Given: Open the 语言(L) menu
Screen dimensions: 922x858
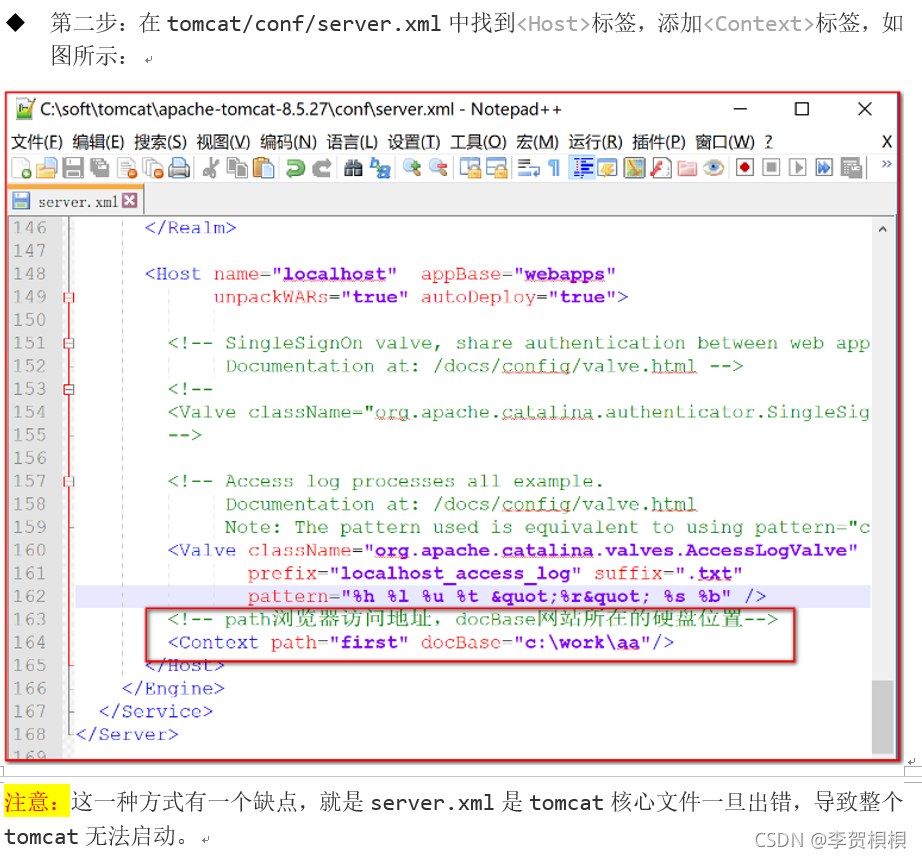Looking at the screenshot, I should point(352,142).
